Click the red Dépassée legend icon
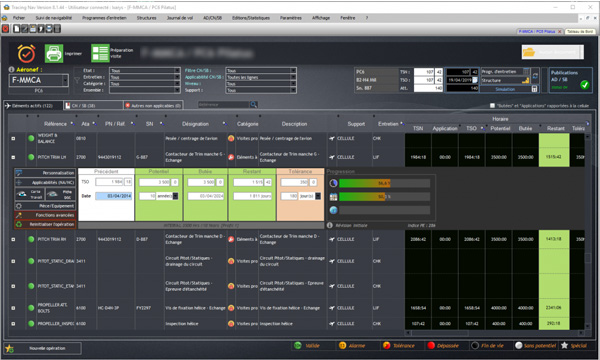This screenshot has width=600, height=360. tap(431, 345)
